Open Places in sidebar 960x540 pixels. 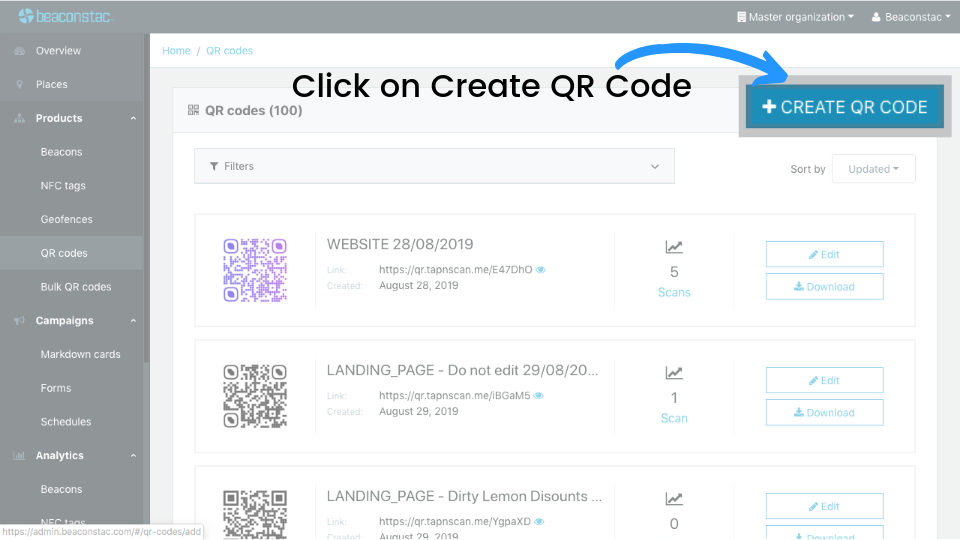pyautogui.click(x=51, y=84)
